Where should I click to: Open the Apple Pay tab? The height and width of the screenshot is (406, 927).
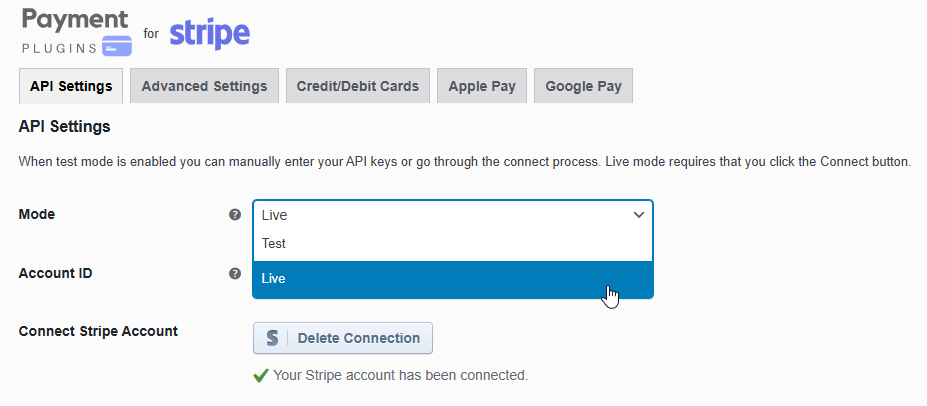(x=482, y=86)
